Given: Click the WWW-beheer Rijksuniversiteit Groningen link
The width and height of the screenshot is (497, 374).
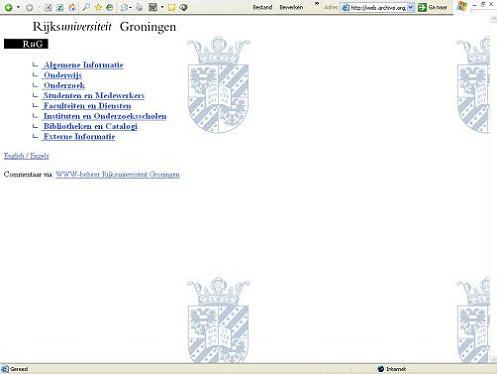Looking at the screenshot, I should pyautogui.click(x=117, y=174).
